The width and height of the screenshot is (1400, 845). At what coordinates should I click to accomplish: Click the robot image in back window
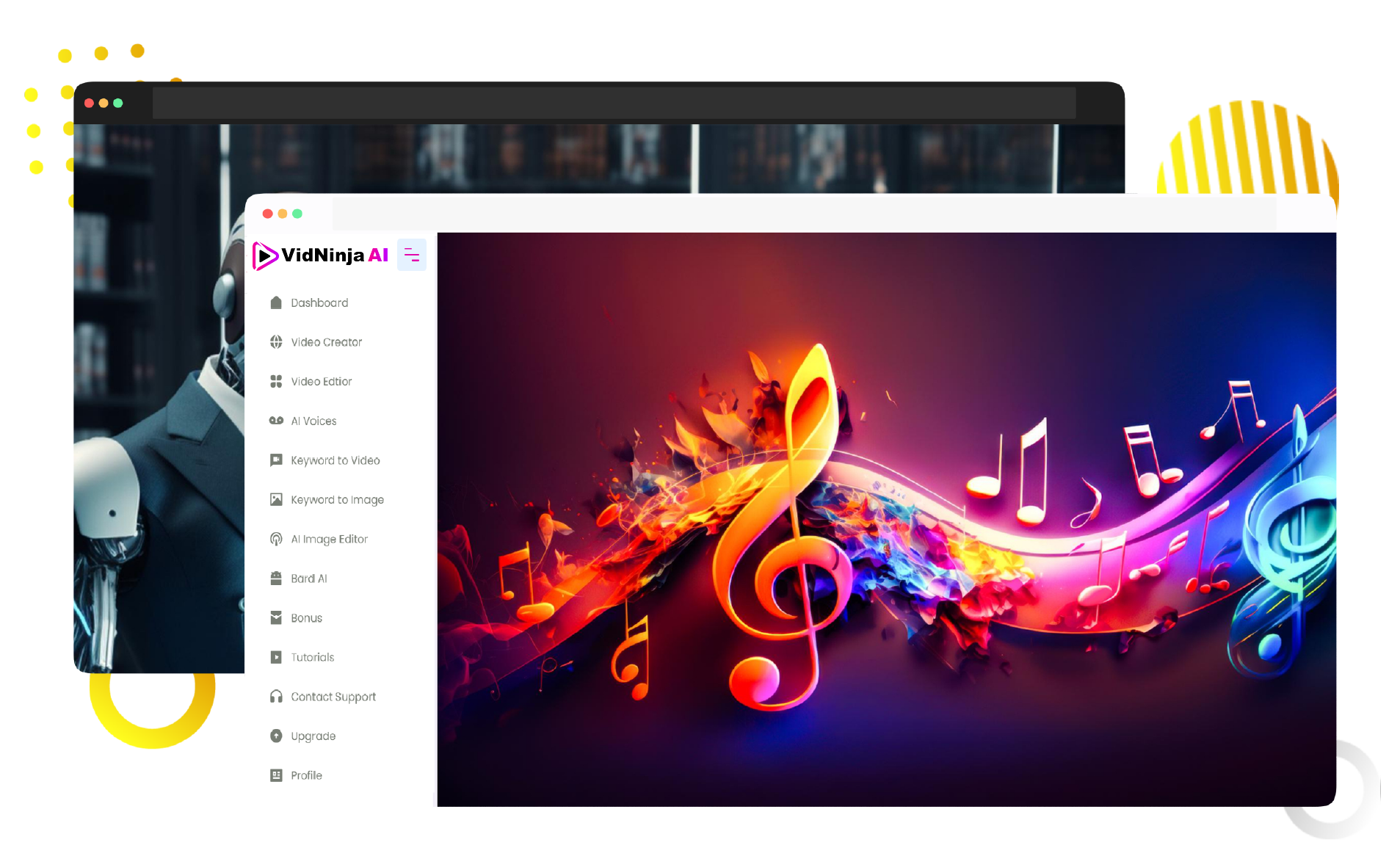(x=159, y=440)
